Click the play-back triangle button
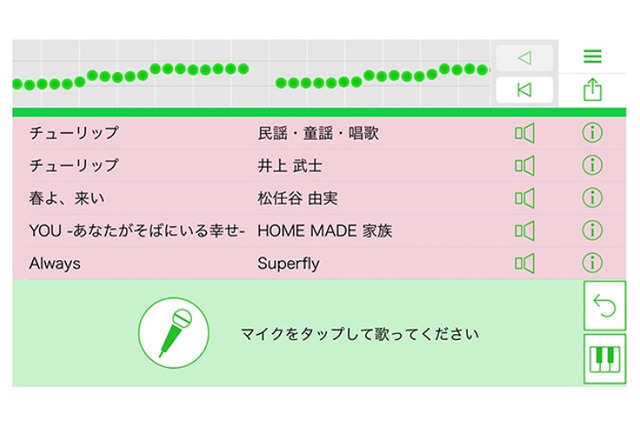640x426 pixels. coord(524,58)
